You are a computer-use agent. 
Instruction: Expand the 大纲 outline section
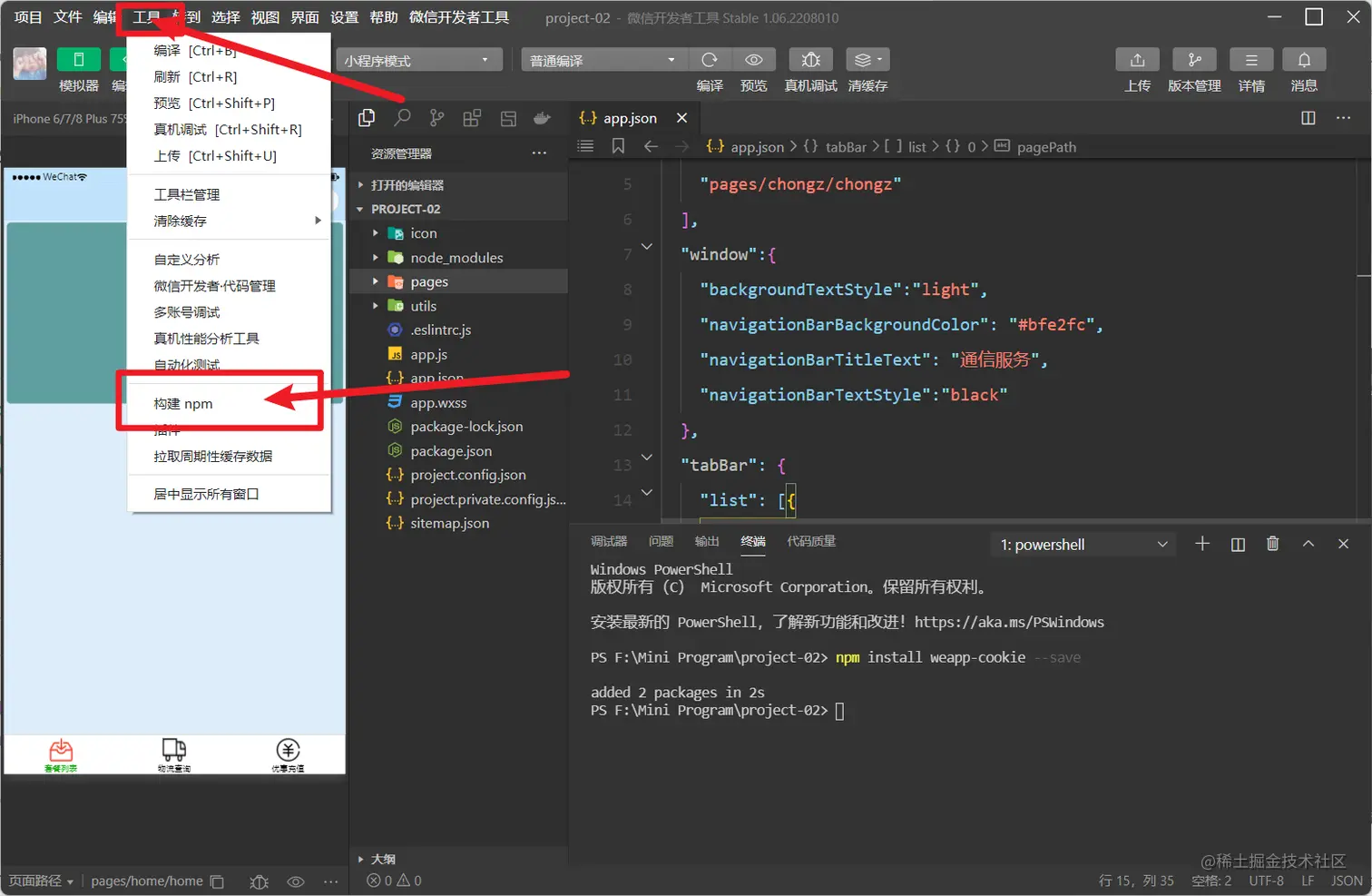click(458, 859)
